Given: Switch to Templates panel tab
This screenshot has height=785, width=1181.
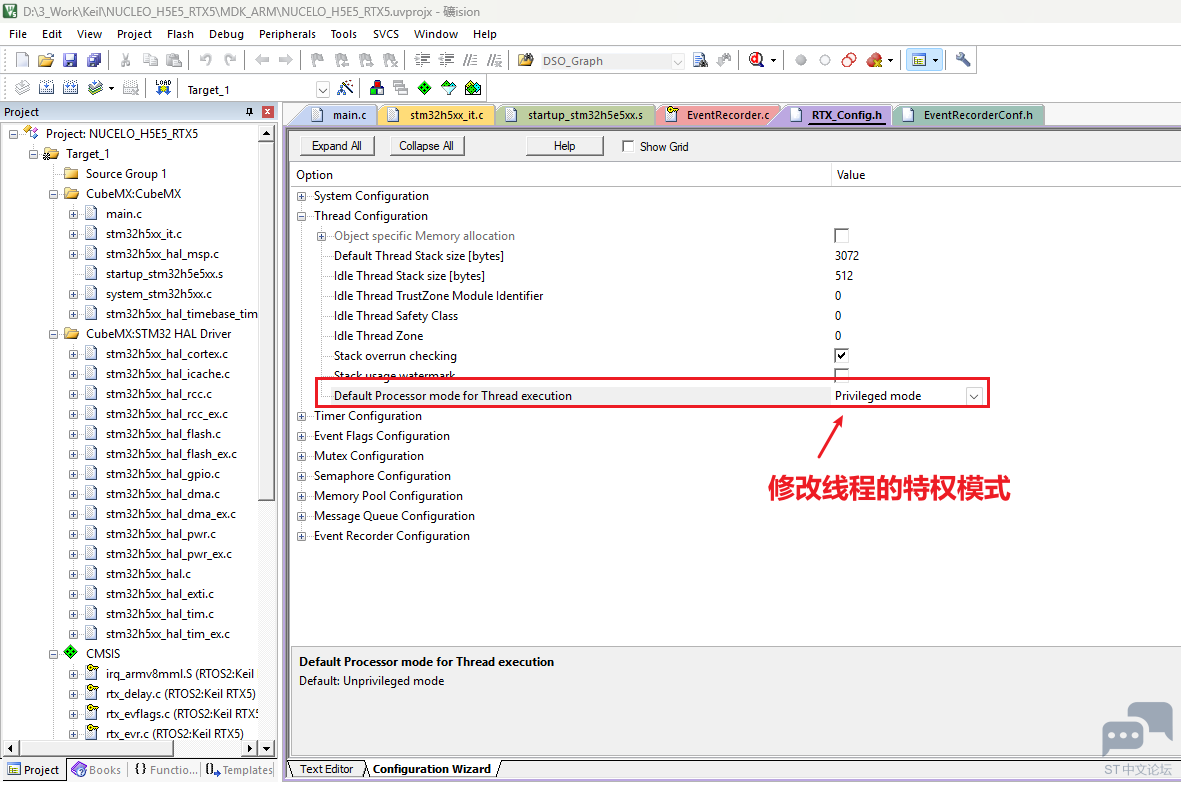Looking at the screenshot, I should tap(239, 770).
